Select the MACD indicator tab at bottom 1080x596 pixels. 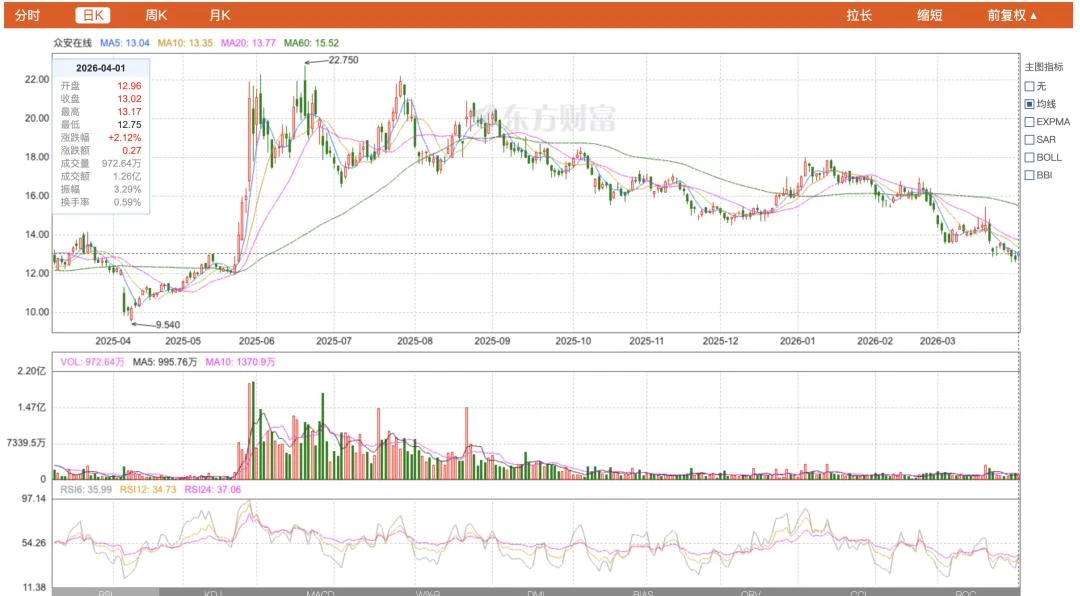click(x=320, y=592)
